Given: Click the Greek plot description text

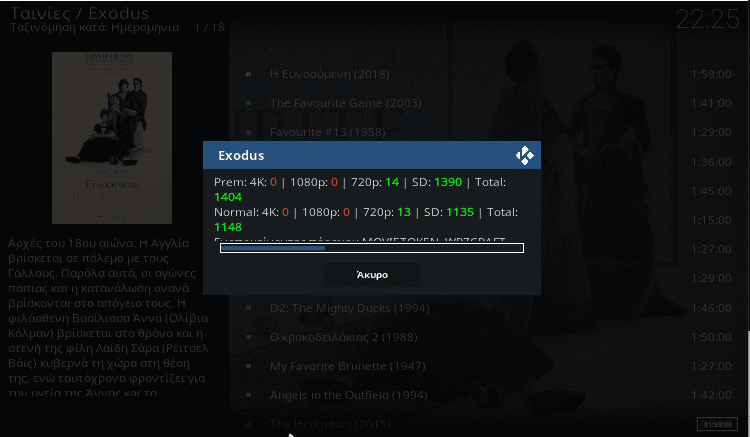Looking at the screenshot, I should (x=109, y=317).
